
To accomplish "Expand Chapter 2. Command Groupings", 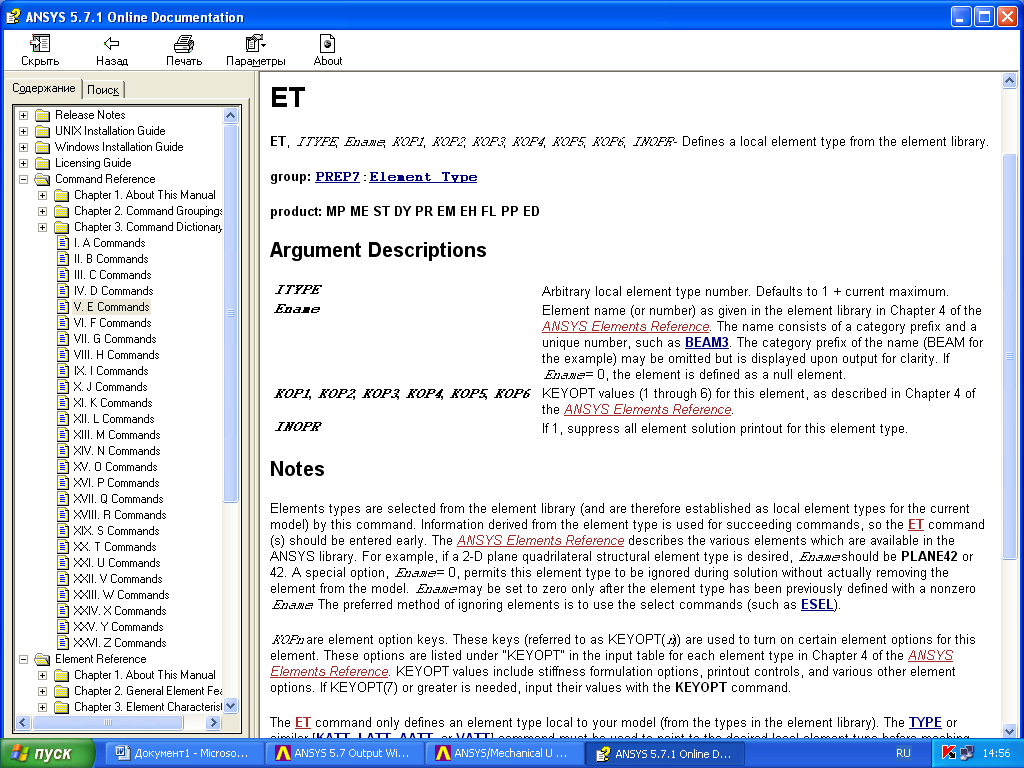I will pos(42,211).
